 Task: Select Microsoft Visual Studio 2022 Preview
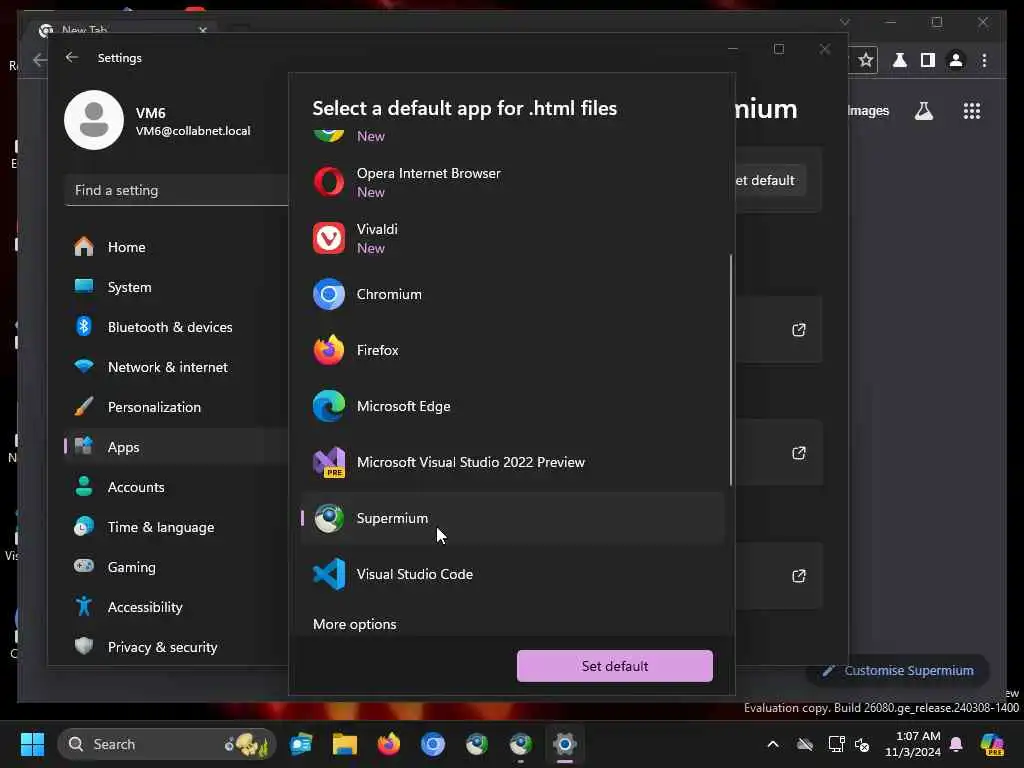pyautogui.click(x=513, y=462)
